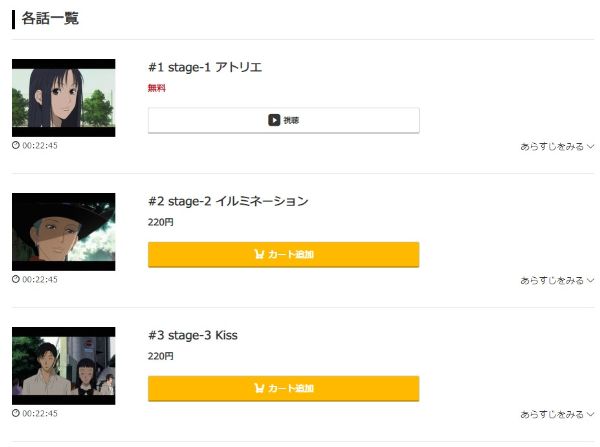
Task: Open the stage-2 イルミネーション thumbnail
Action: click(63, 232)
